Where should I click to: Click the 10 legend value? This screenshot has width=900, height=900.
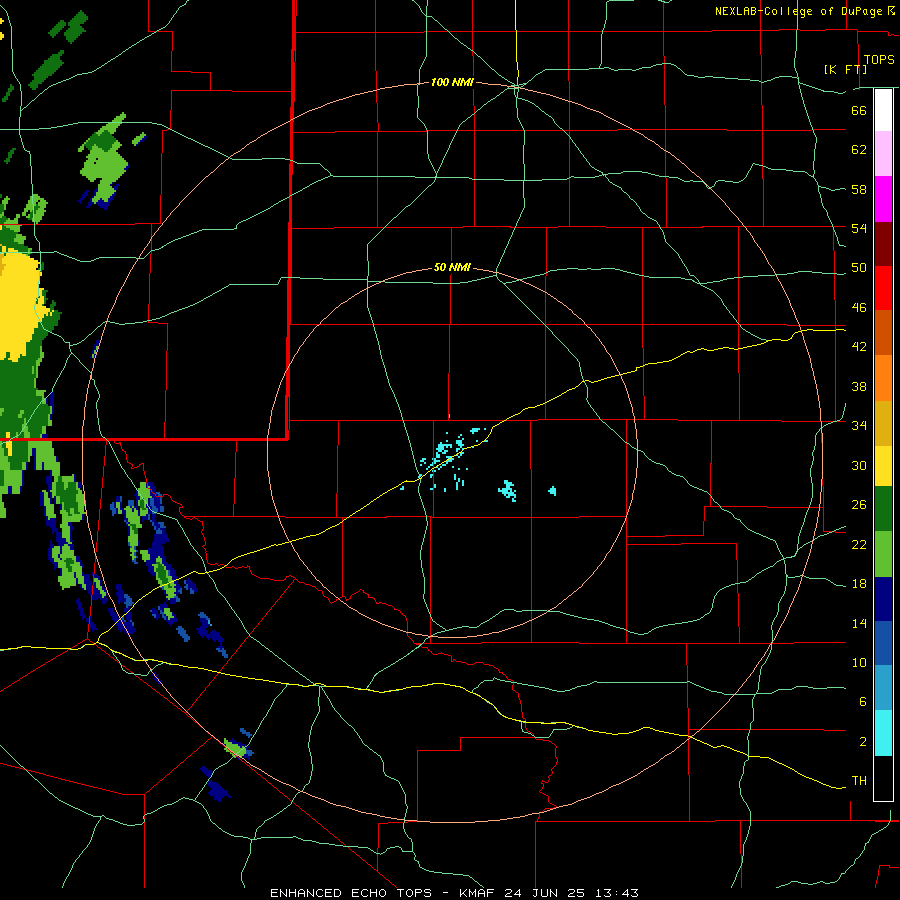pyautogui.click(x=859, y=662)
